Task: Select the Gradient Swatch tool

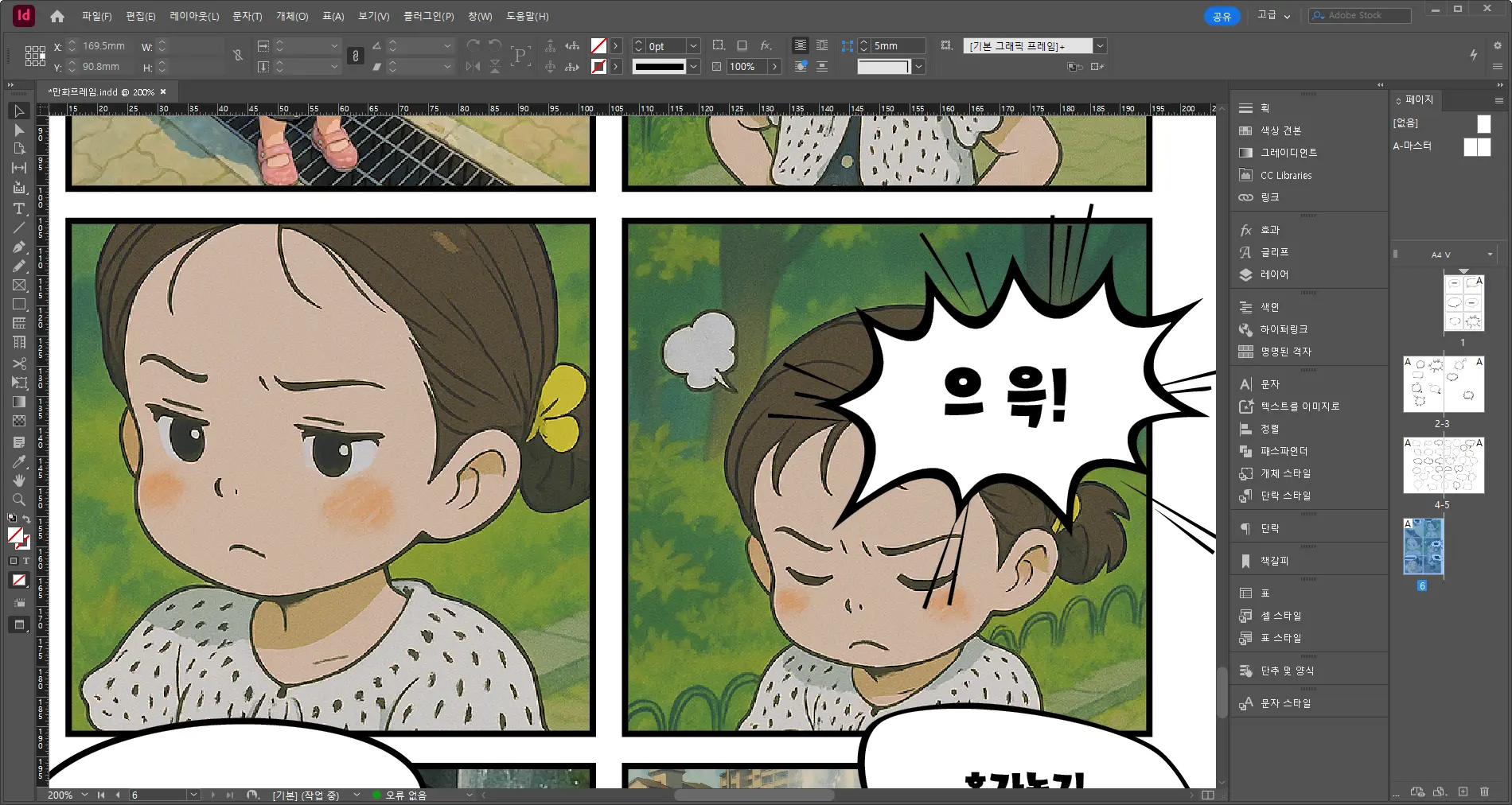Action: coord(19,402)
